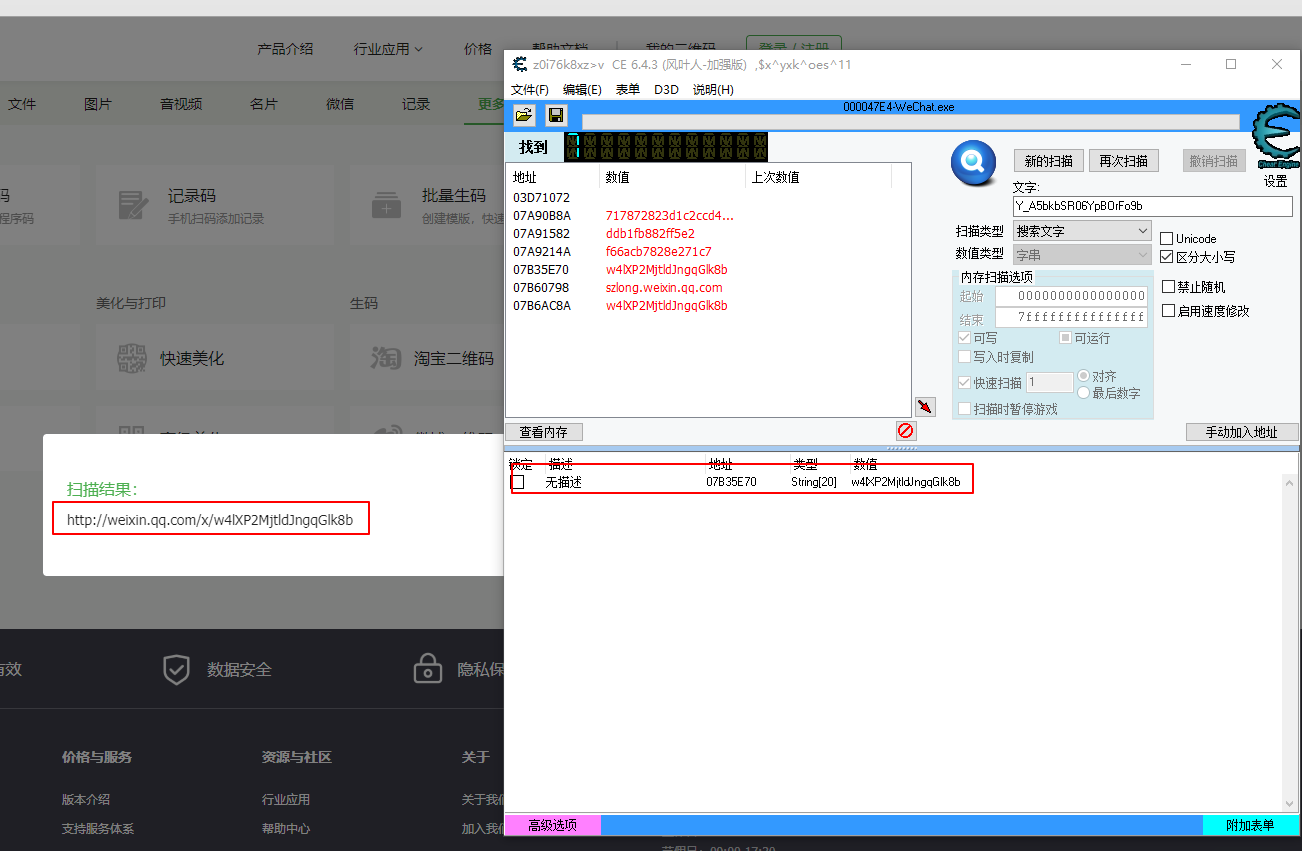
Task: Select result row showing szlong.weixin.qq.com
Action: coord(707,287)
